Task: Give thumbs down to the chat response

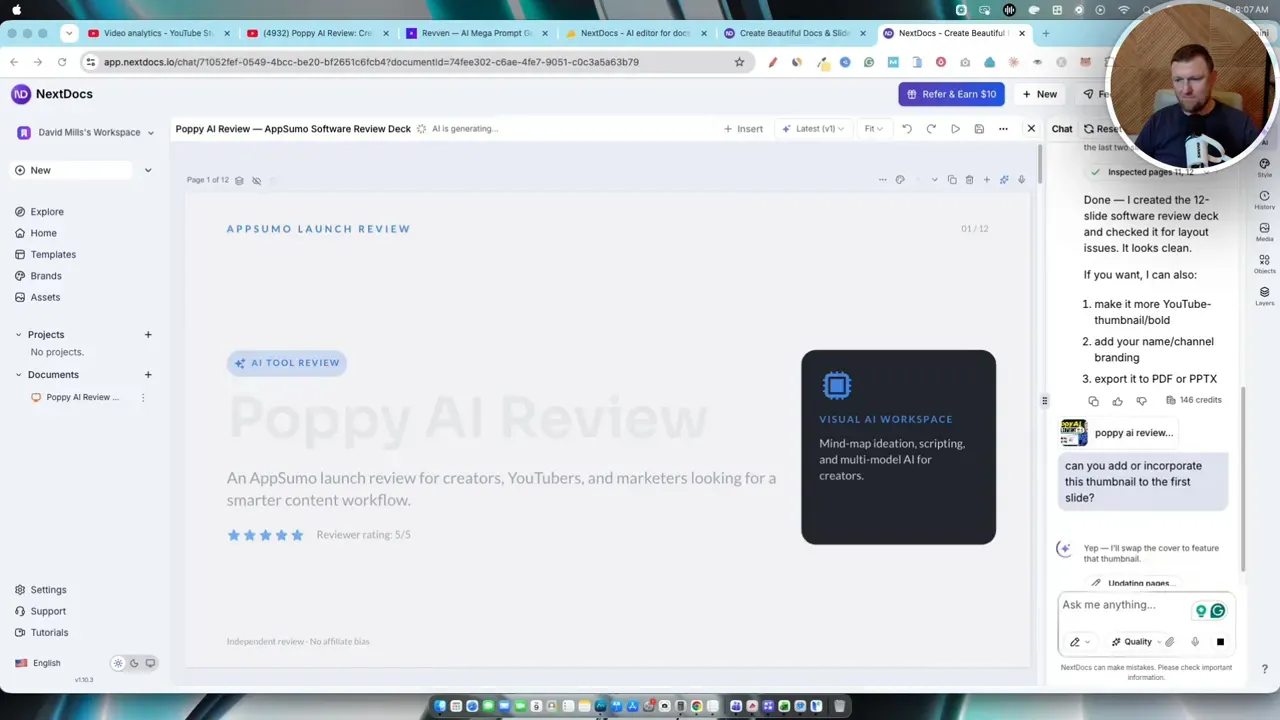Action: 1141,401
